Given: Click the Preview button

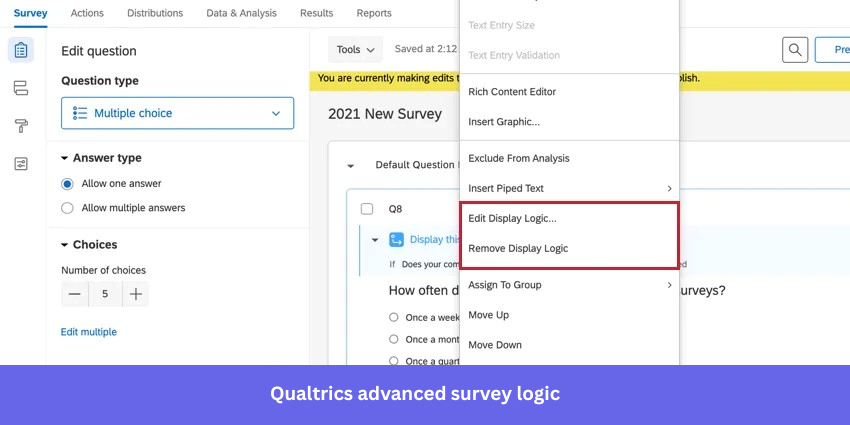Looking at the screenshot, I should 833,50.
